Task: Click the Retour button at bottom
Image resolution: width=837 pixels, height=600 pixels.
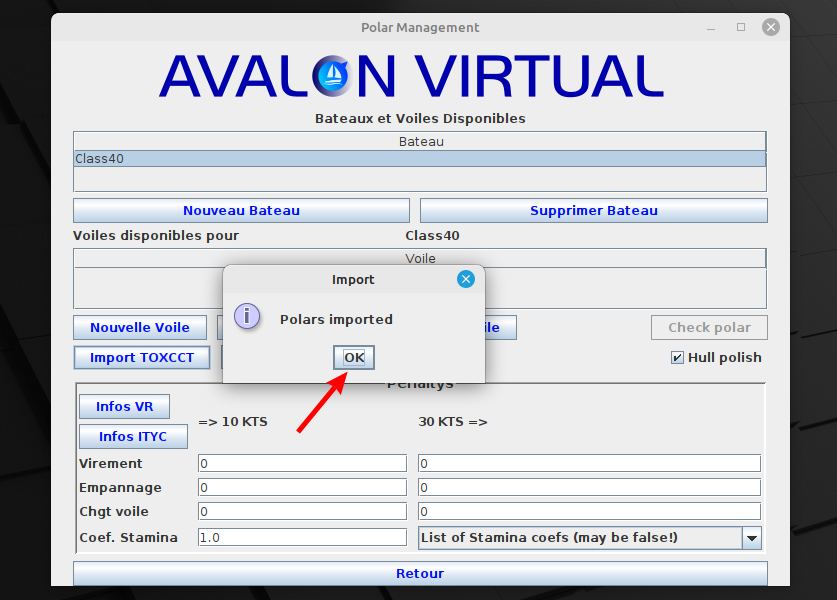Action: coord(419,573)
